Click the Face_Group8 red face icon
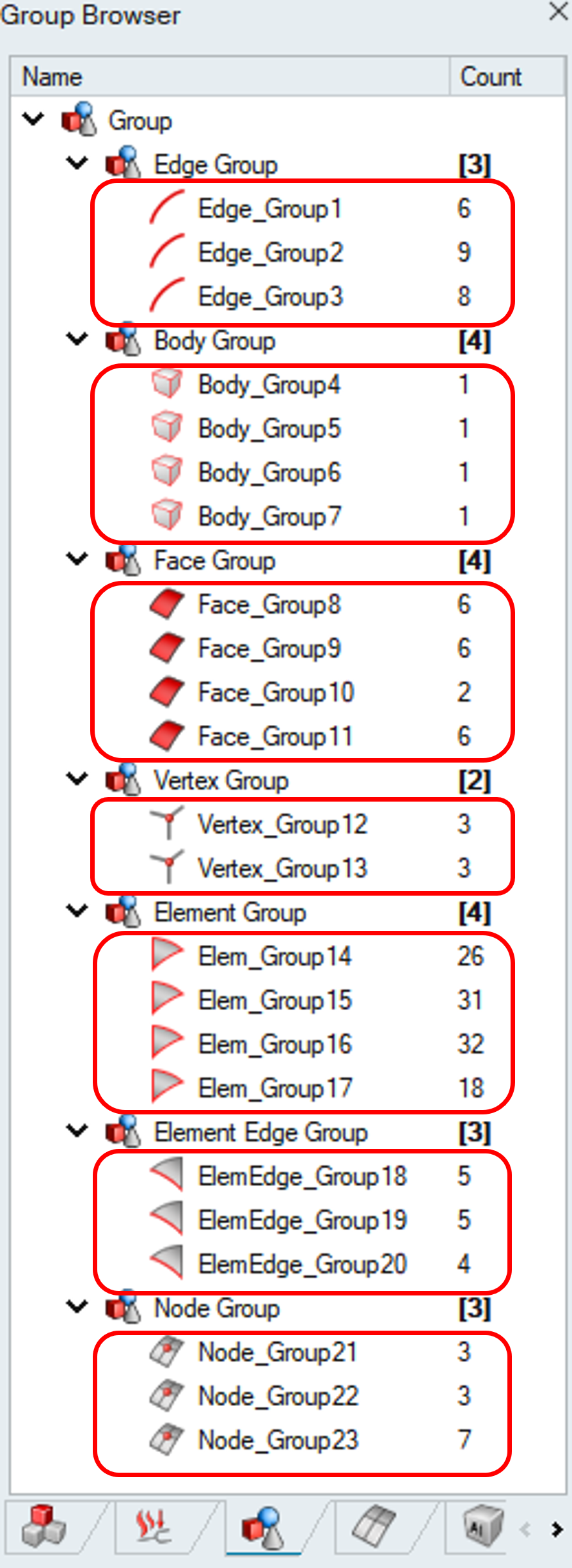Image resolution: width=572 pixels, height=1568 pixels. (167, 605)
